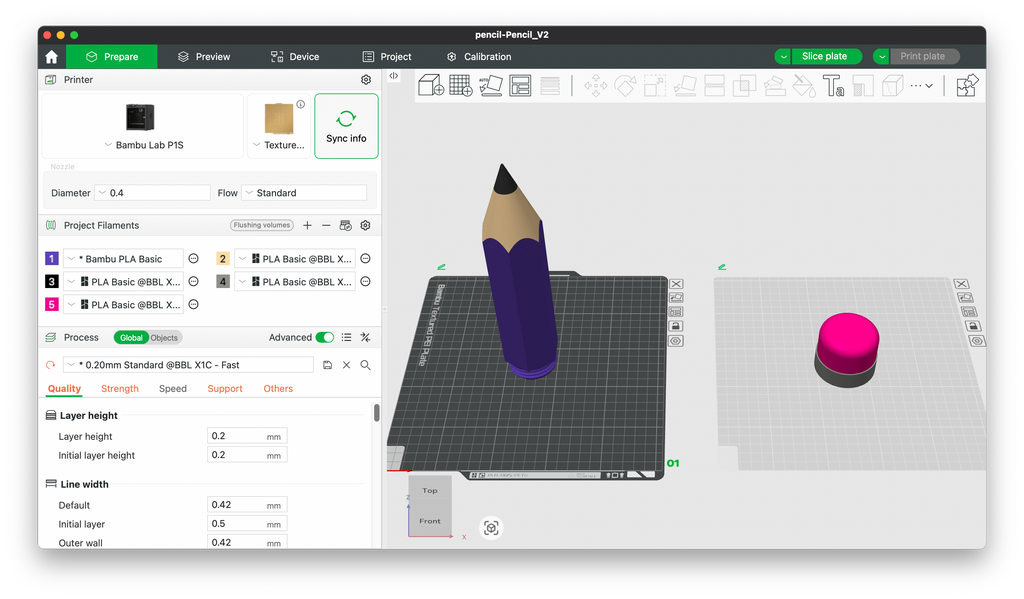Image resolution: width=1024 pixels, height=599 pixels.
Task: Click the home icon
Action: [x=52, y=57]
